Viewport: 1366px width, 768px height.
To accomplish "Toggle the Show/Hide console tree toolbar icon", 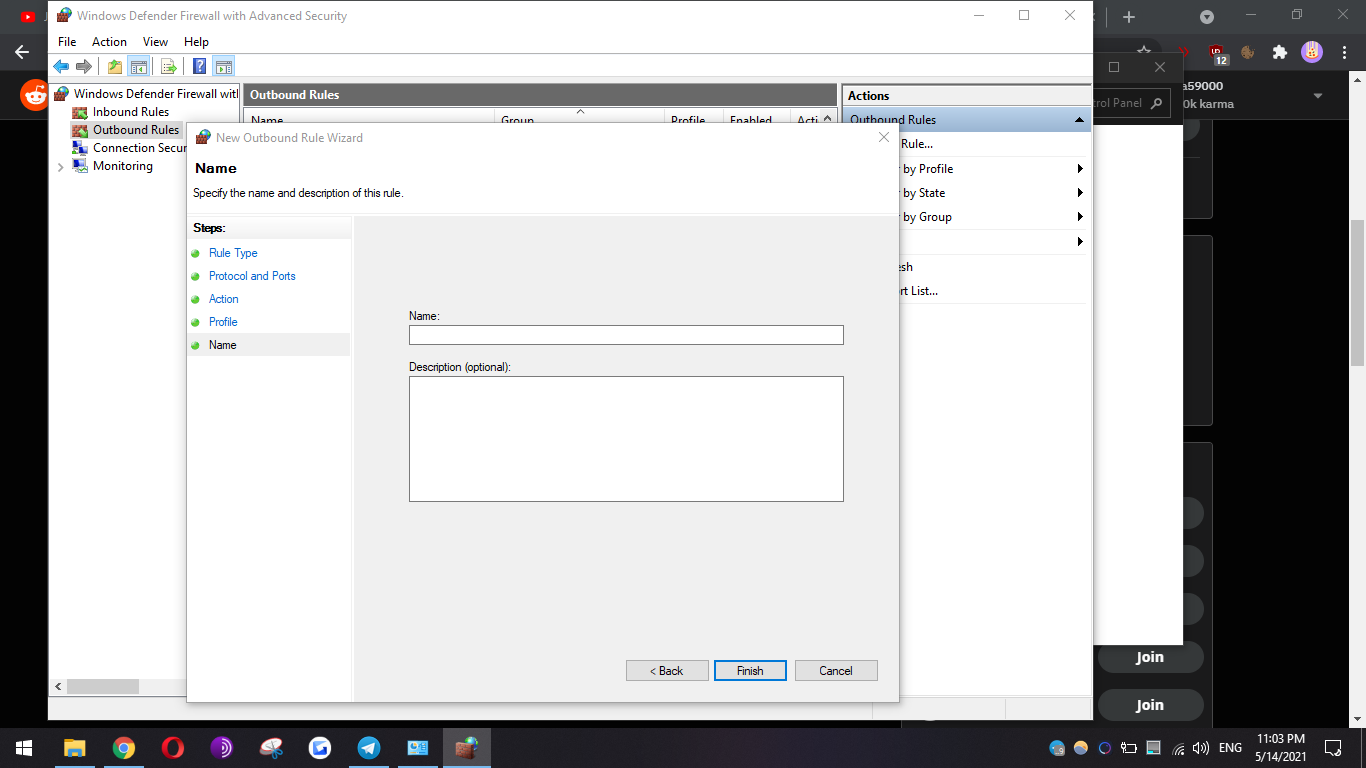I will [x=140, y=66].
